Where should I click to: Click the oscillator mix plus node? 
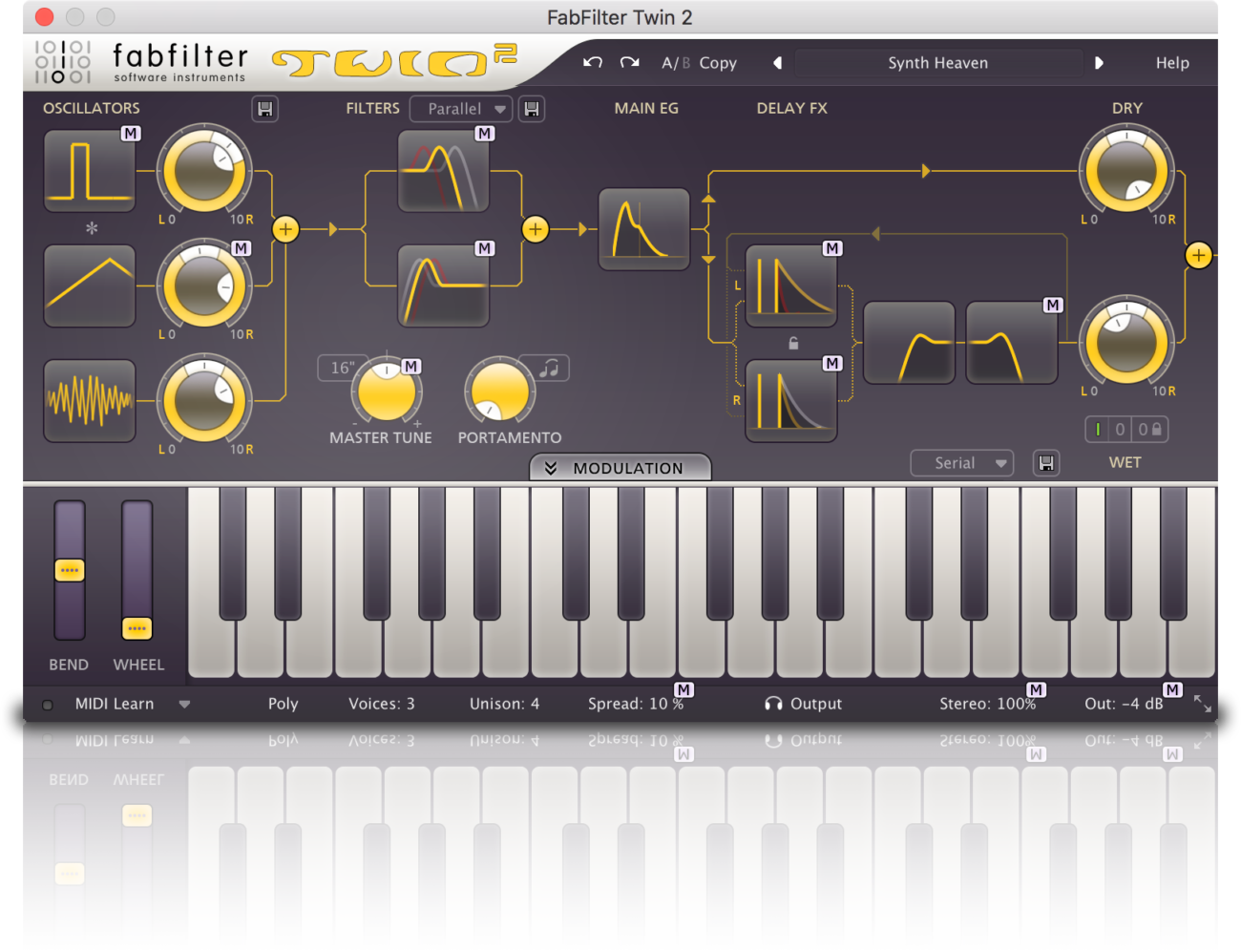click(285, 229)
